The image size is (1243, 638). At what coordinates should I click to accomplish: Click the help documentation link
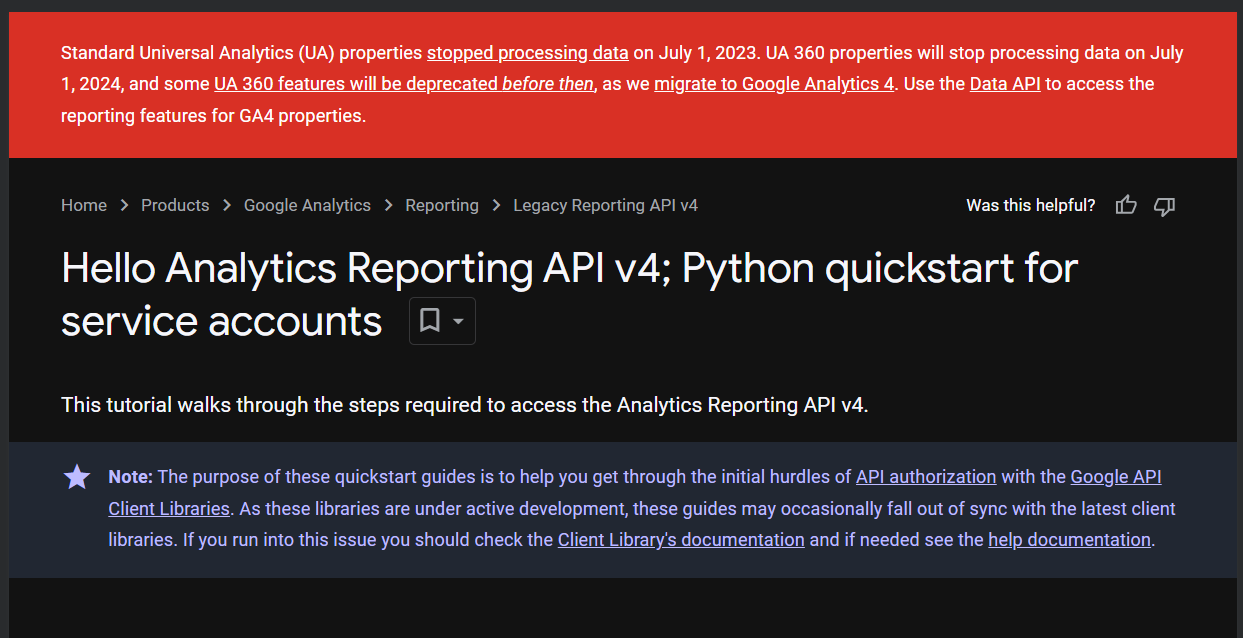tap(1069, 540)
